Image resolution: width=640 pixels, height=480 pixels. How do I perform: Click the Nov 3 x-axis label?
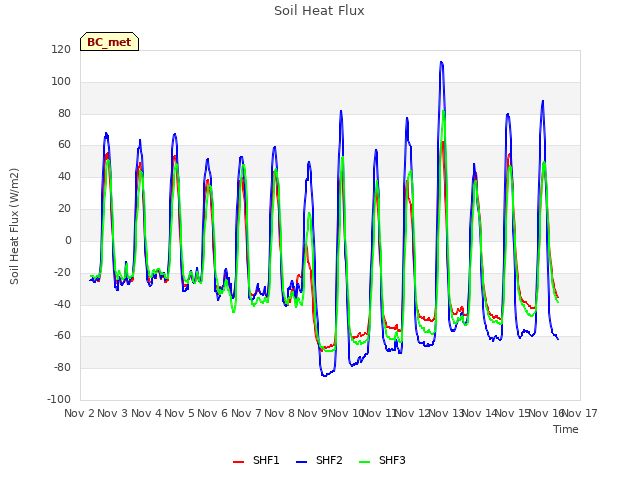(112, 413)
